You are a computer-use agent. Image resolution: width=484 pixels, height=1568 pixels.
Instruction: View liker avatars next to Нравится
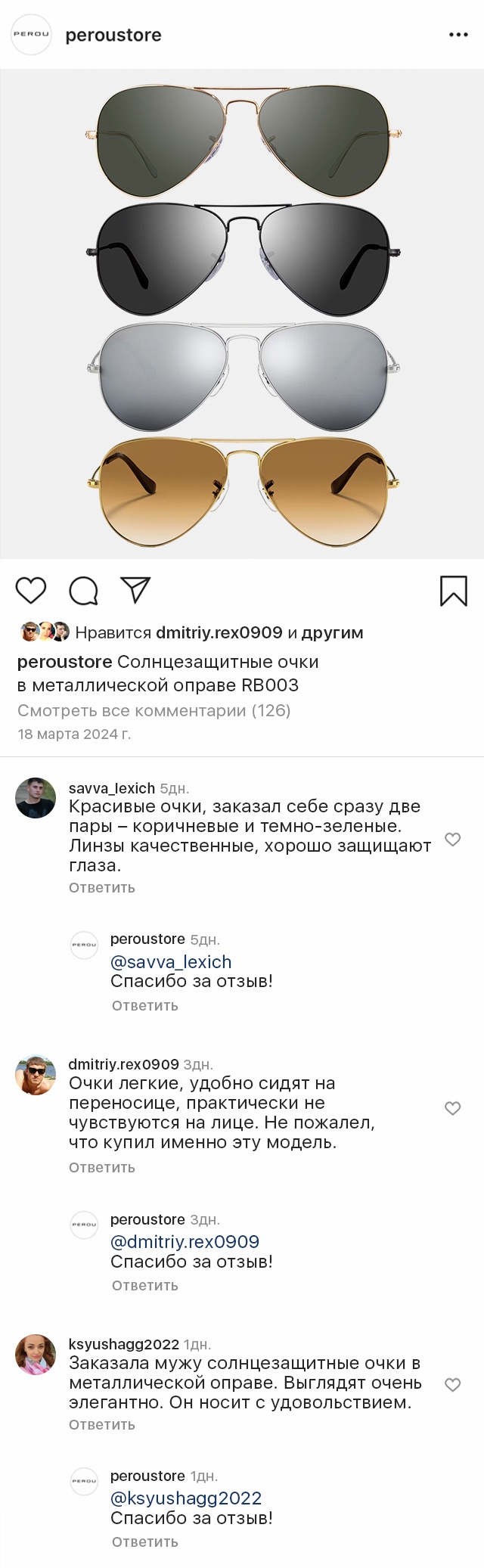(x=45, y=632)
